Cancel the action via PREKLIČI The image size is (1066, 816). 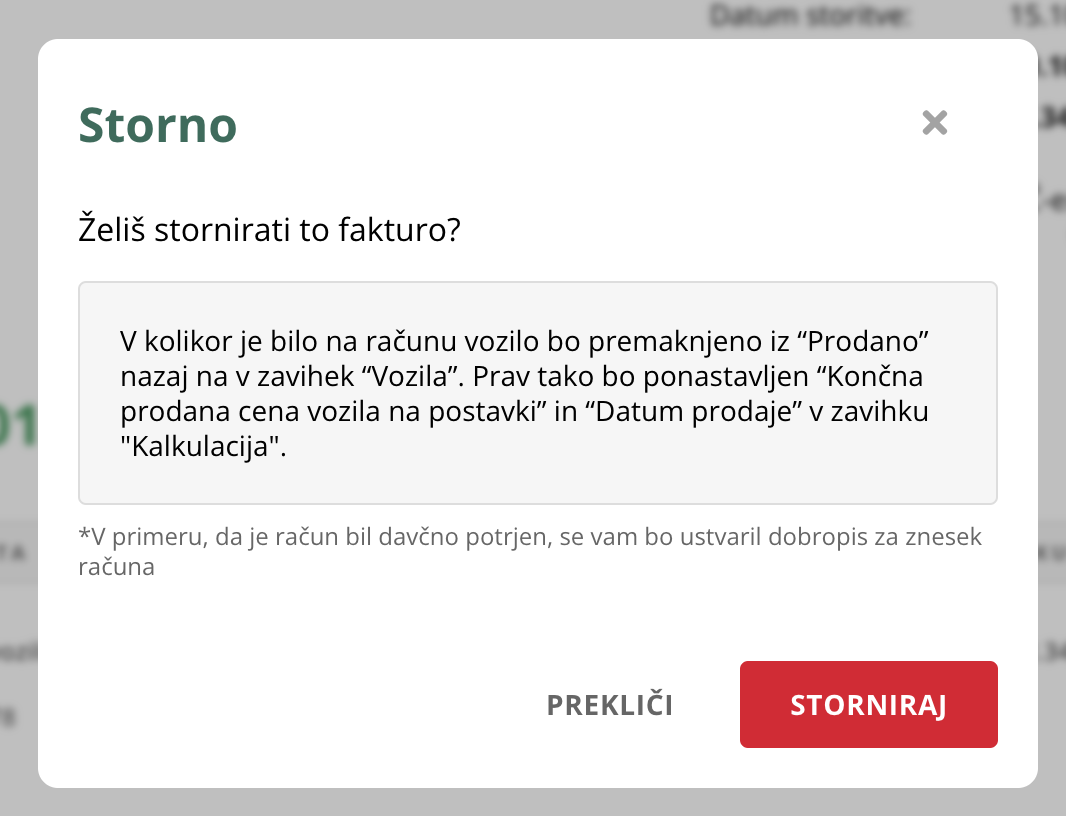coord(610,705)
